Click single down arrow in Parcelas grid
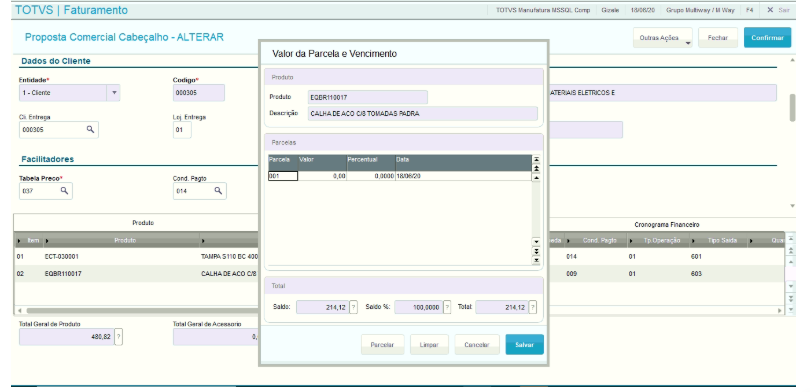The image size is (810, 392). (536, 242)
